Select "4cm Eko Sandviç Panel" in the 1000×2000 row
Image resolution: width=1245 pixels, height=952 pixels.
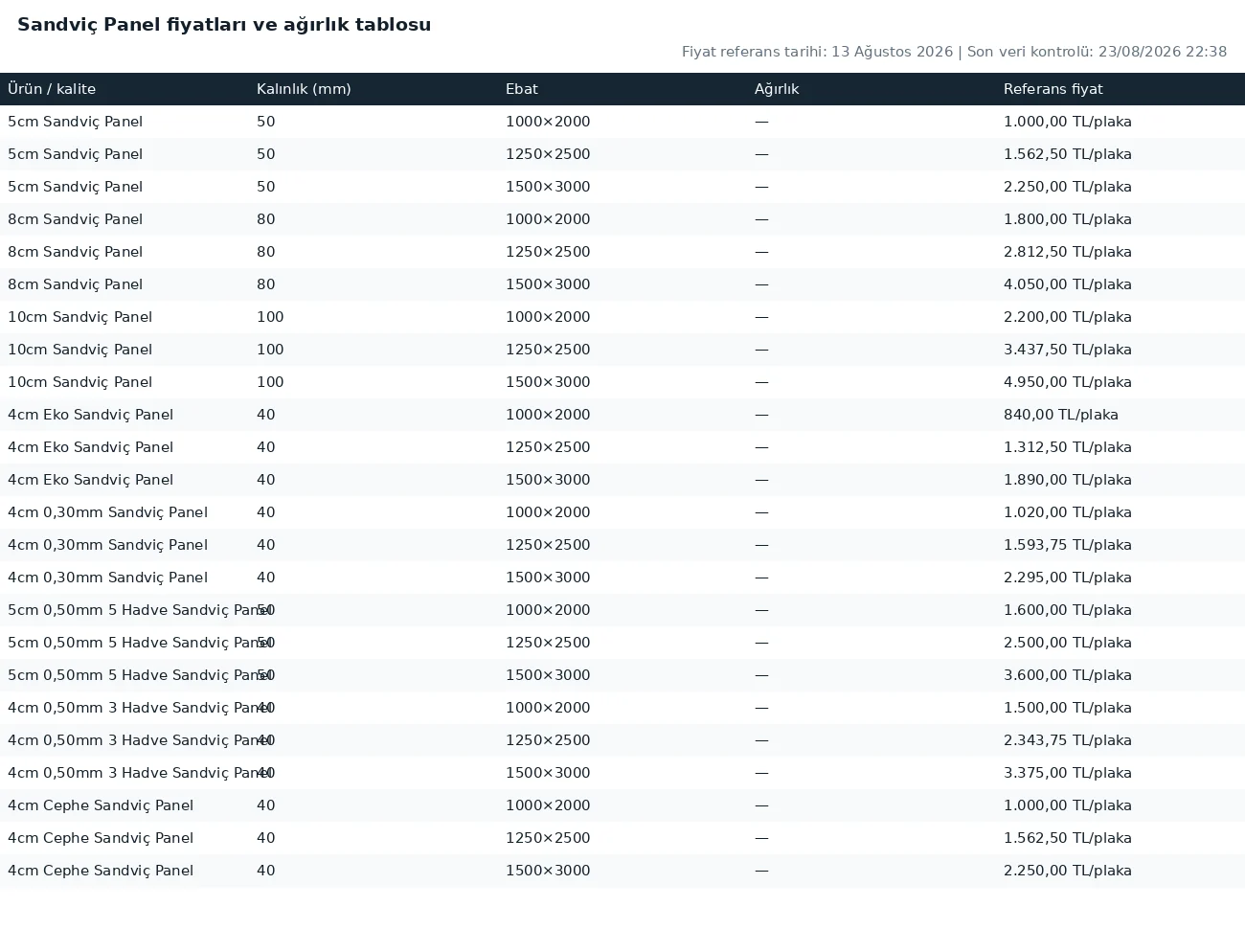91,415
